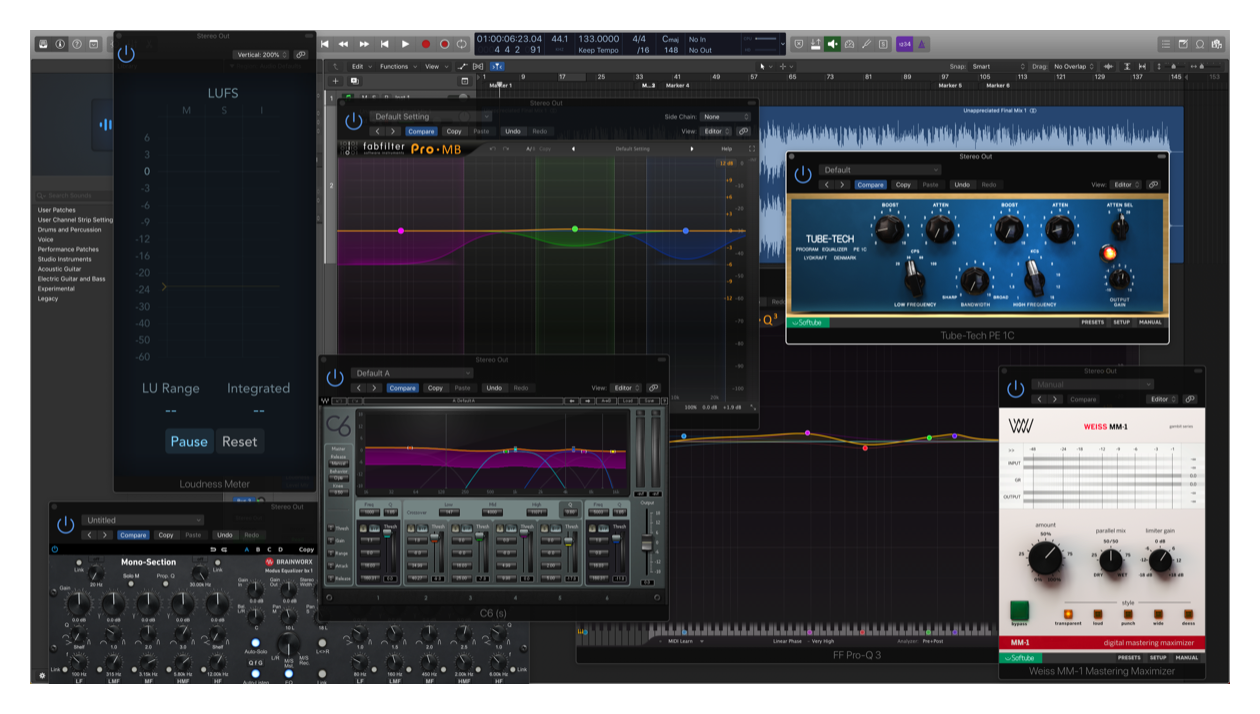Click MANUAL in Weiss MM-1 footer

pyautogui.click(x=1187, y=658)
